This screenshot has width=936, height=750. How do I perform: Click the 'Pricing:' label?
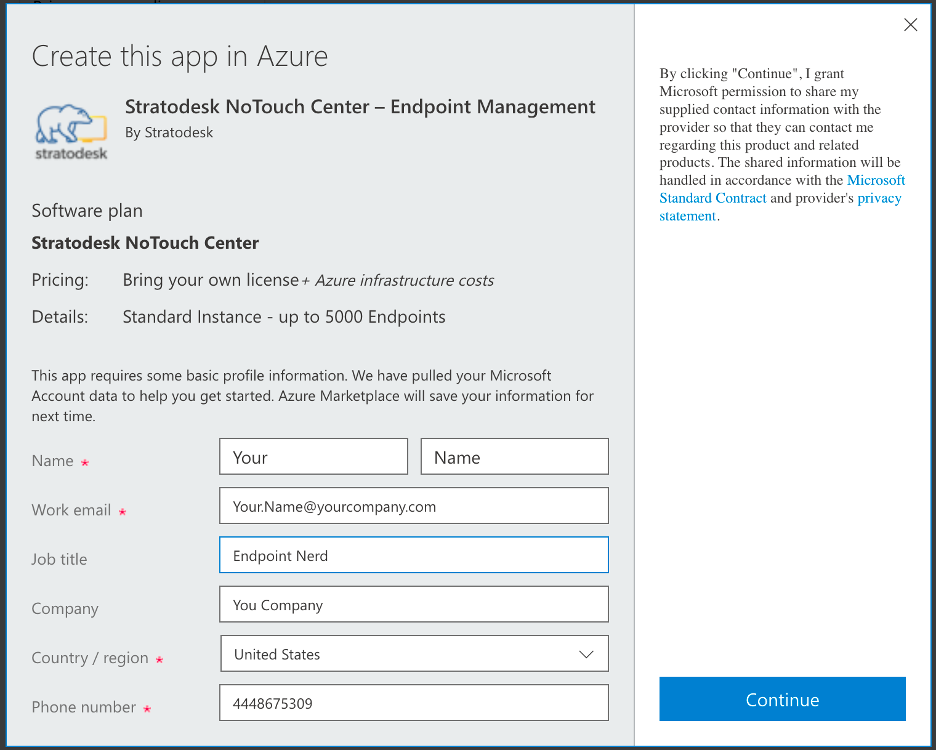pyautogui.click(x=60, y=281)
